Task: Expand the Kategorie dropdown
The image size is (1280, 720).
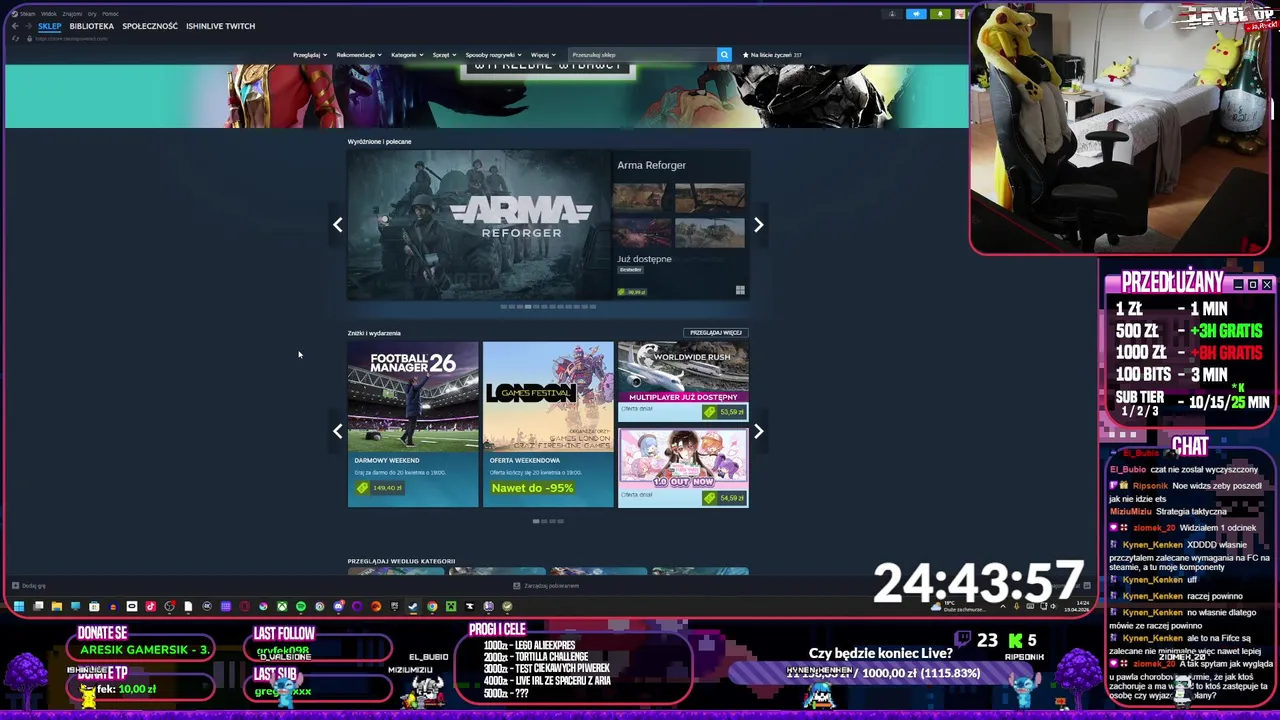Action: tap(407, 55)
